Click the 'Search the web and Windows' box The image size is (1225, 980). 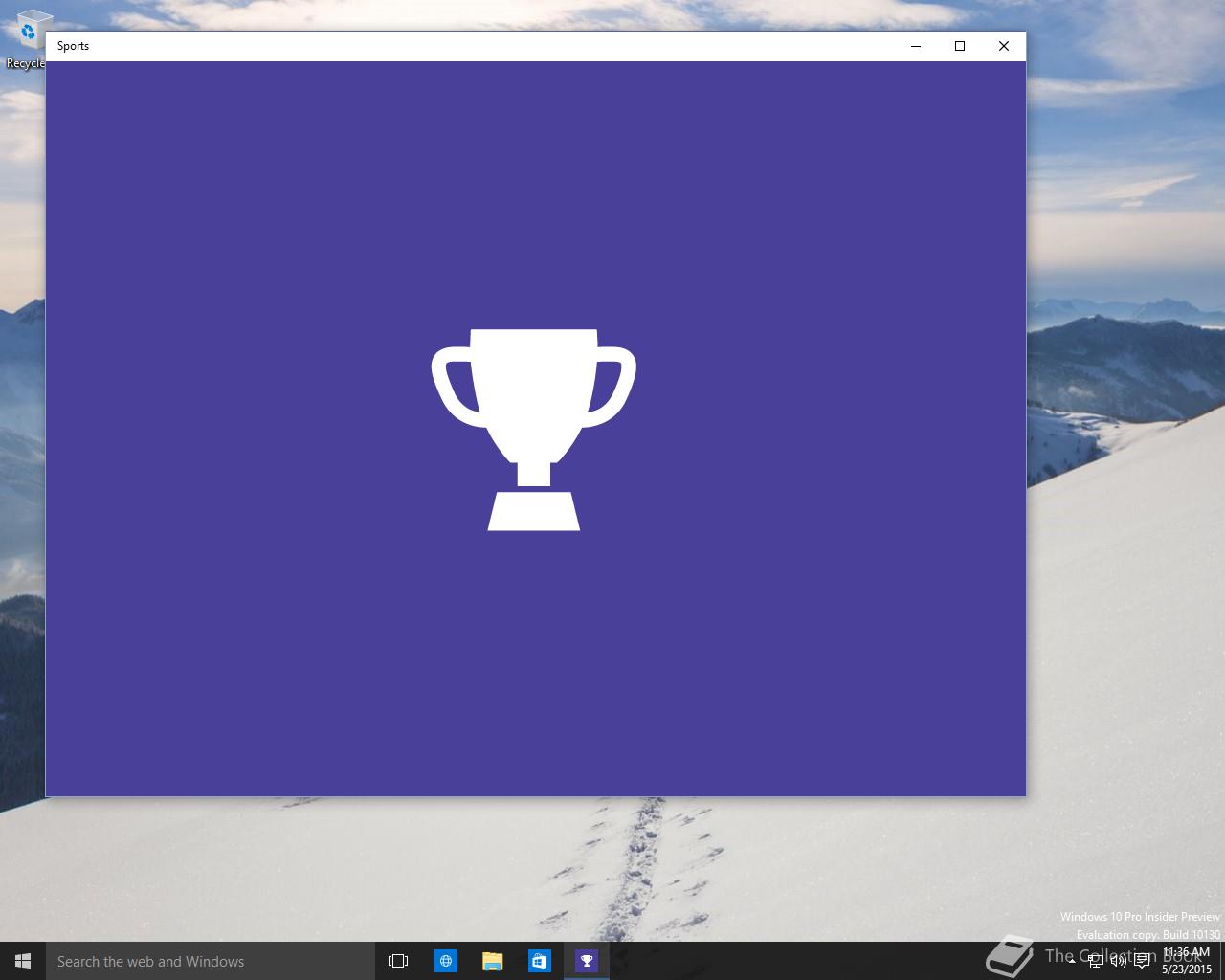[x=211, y=961]
